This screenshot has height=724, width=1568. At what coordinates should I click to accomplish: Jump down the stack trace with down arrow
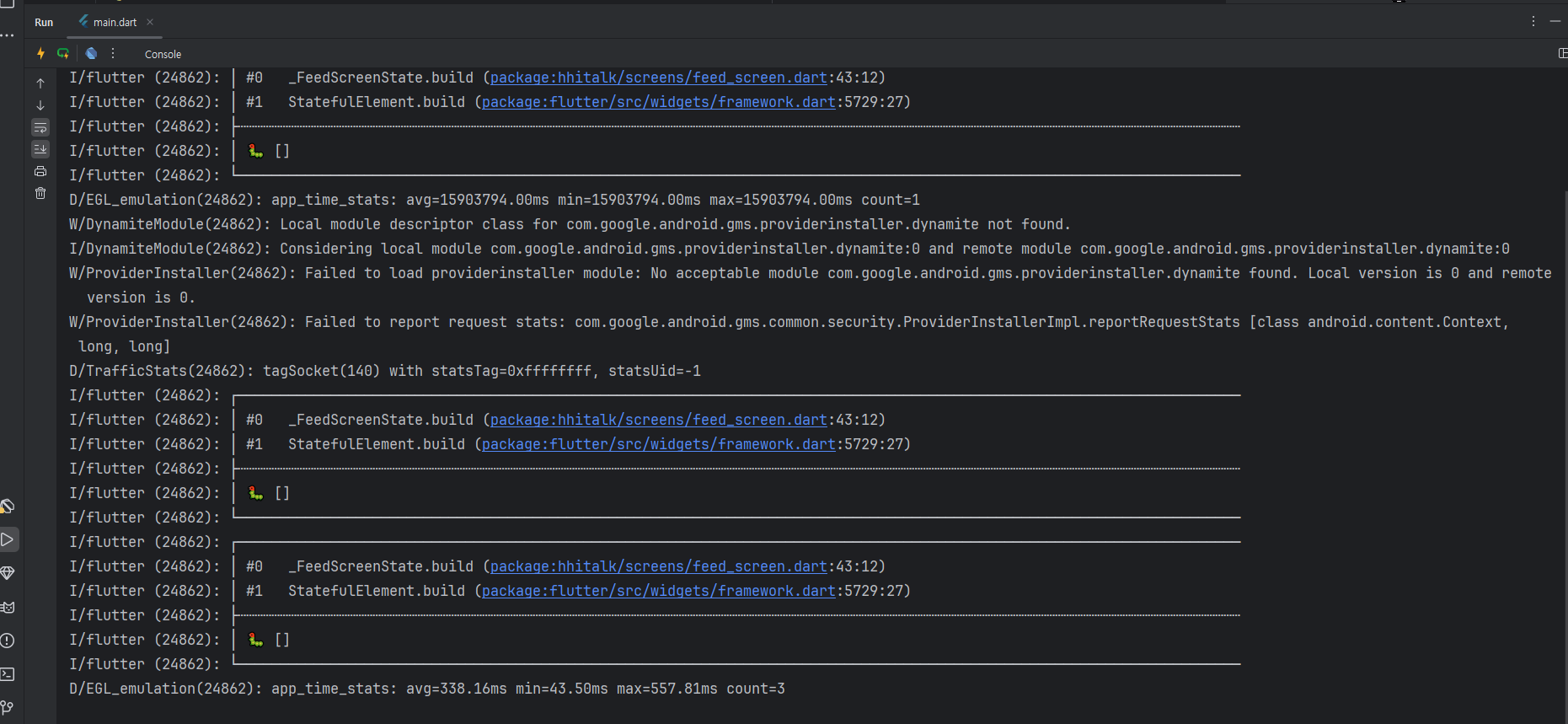coord(40,105)
